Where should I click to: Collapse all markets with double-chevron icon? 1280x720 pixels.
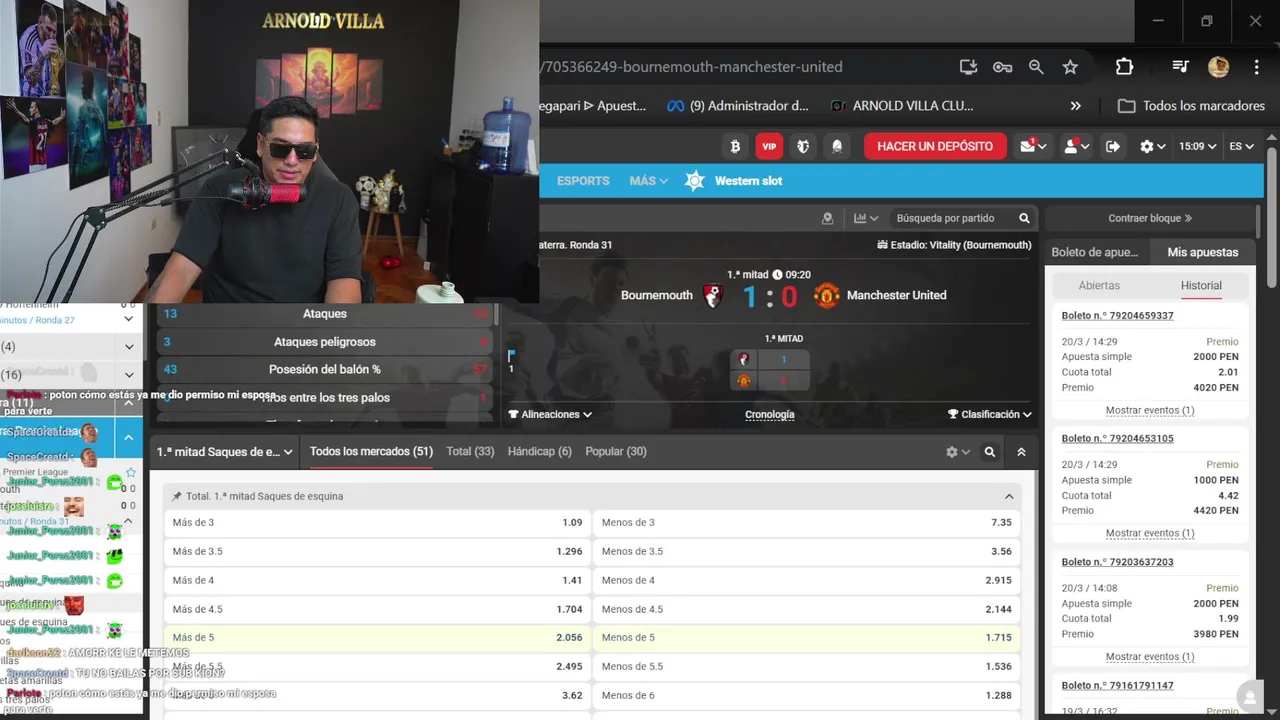[x=1021, y=452]
